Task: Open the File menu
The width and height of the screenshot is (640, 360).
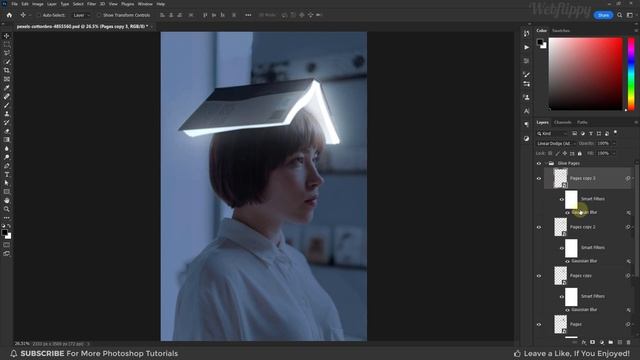Action: (x=14, y=4)
